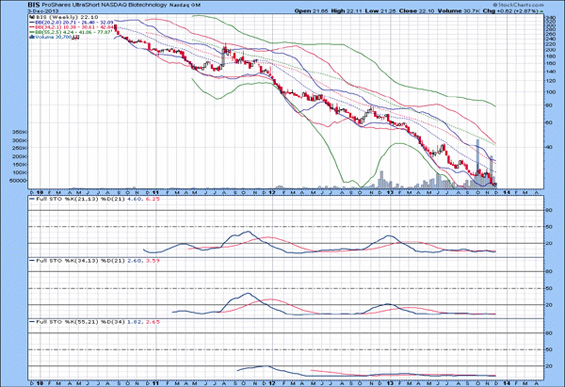Image resolution: width=565 pixels, height=387 pixels.
Task: Click the 140 price axis label
Action: point(551,72)
